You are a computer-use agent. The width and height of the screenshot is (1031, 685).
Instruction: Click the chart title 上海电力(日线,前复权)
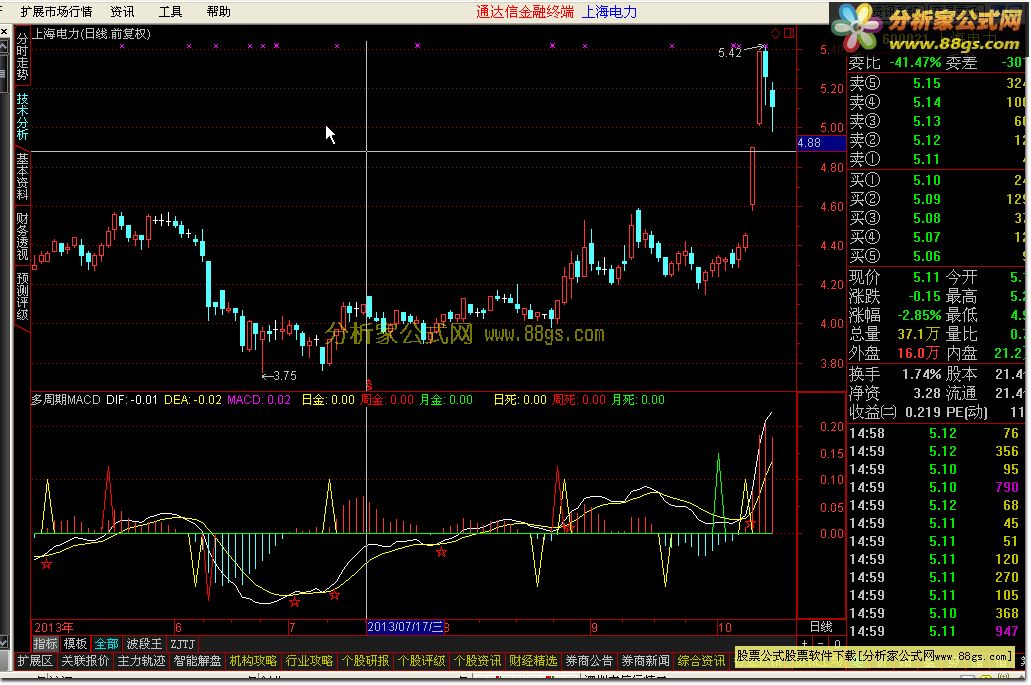pyautogui.click(x=91, y=34)
